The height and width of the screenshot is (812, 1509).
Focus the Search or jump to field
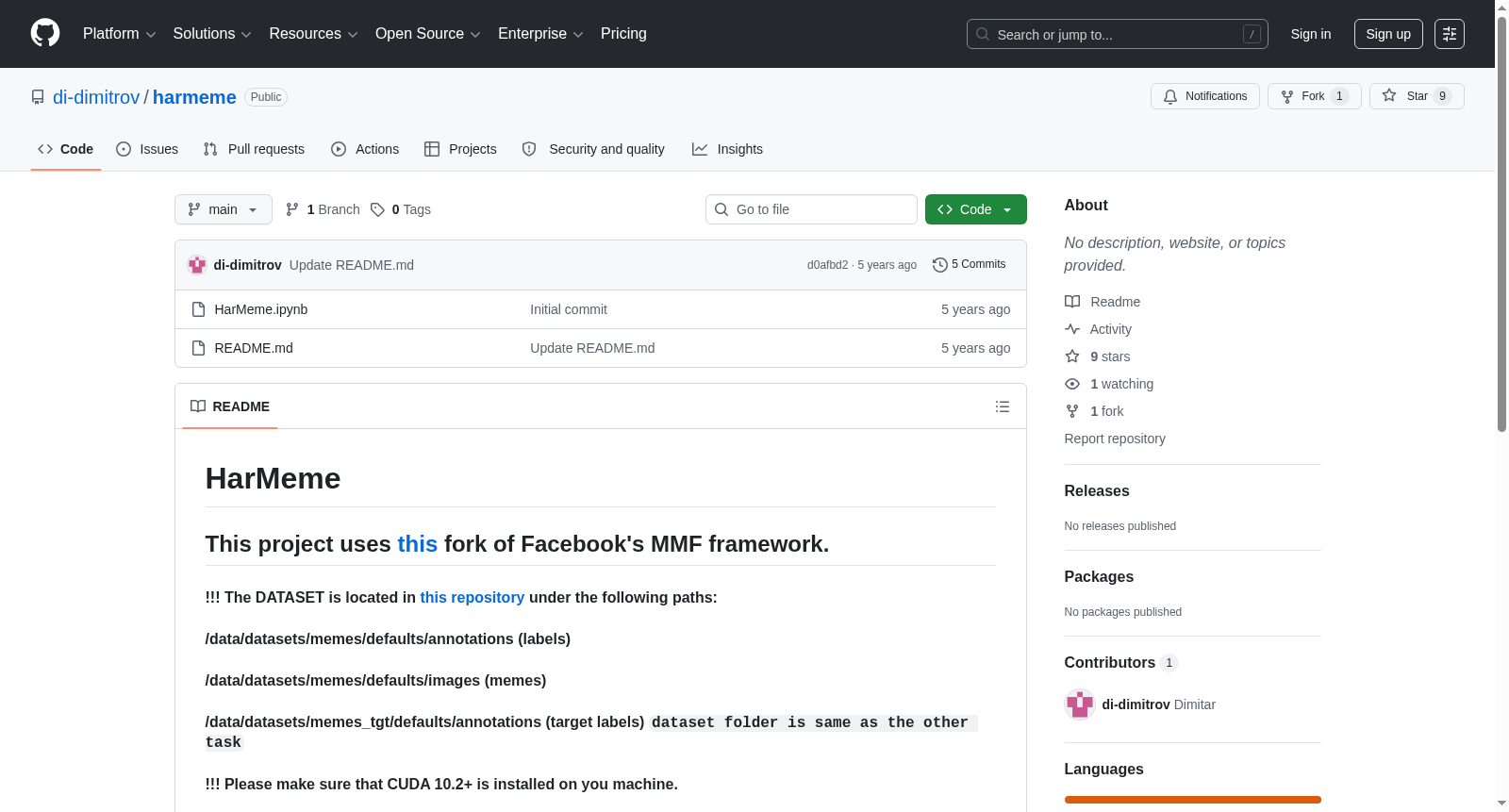click(1118, 34)
